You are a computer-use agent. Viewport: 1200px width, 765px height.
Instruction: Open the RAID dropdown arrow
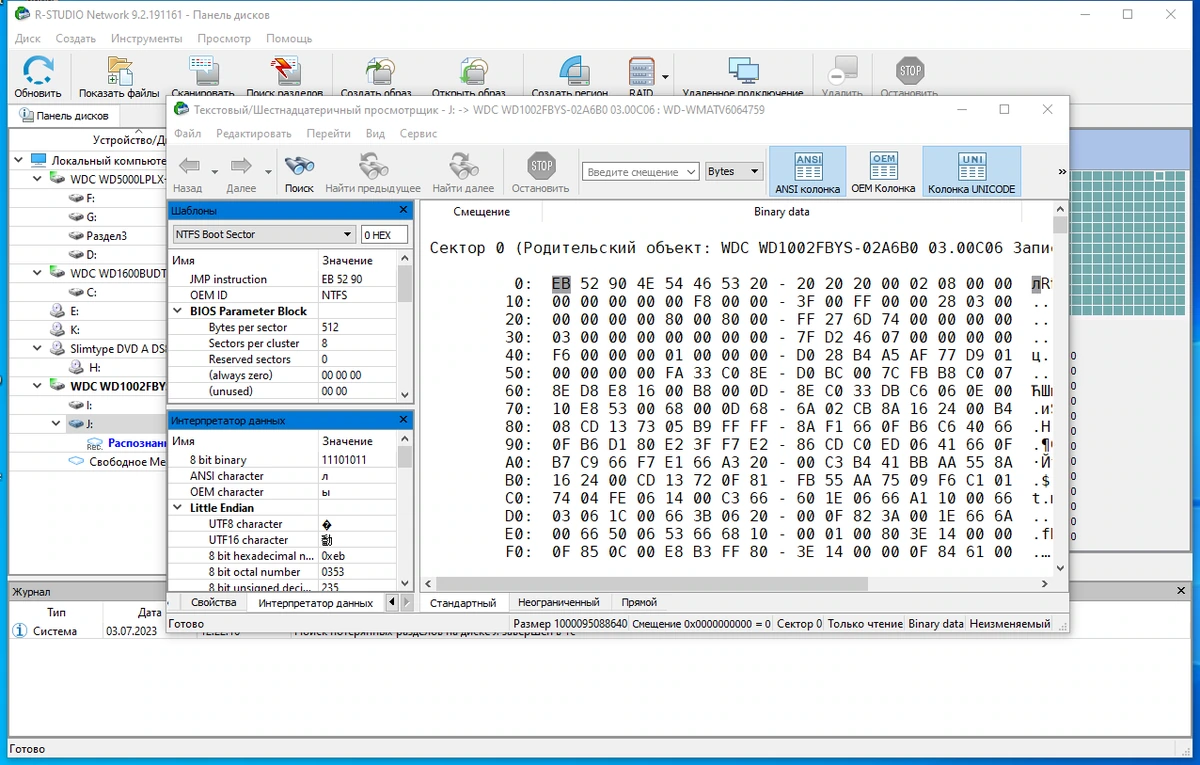tap(666, 76)
